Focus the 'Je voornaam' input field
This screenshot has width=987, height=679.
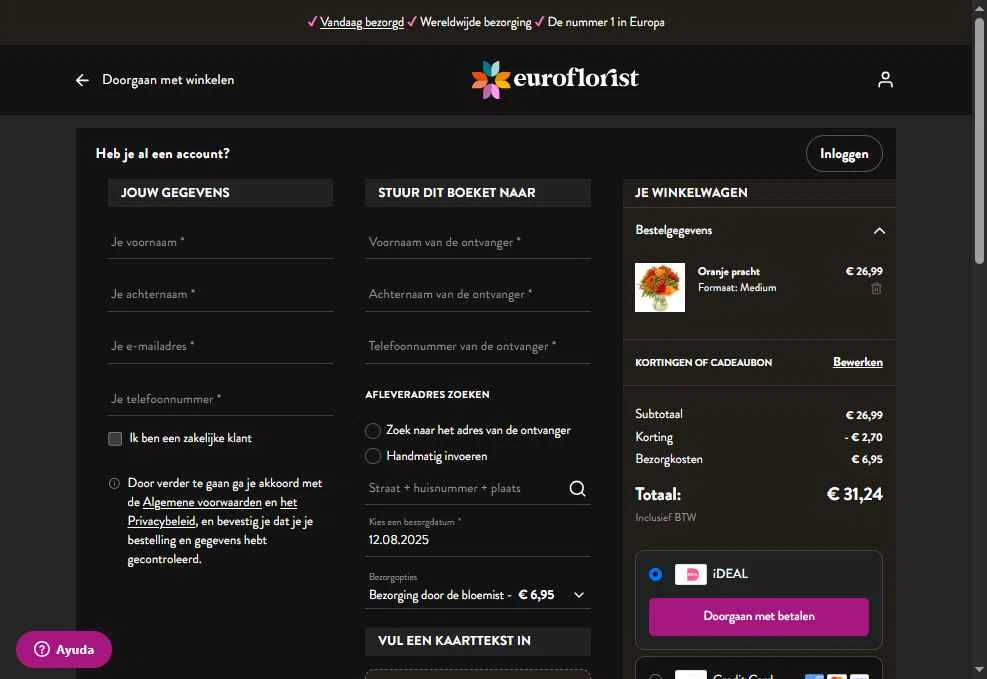point(220,242)
